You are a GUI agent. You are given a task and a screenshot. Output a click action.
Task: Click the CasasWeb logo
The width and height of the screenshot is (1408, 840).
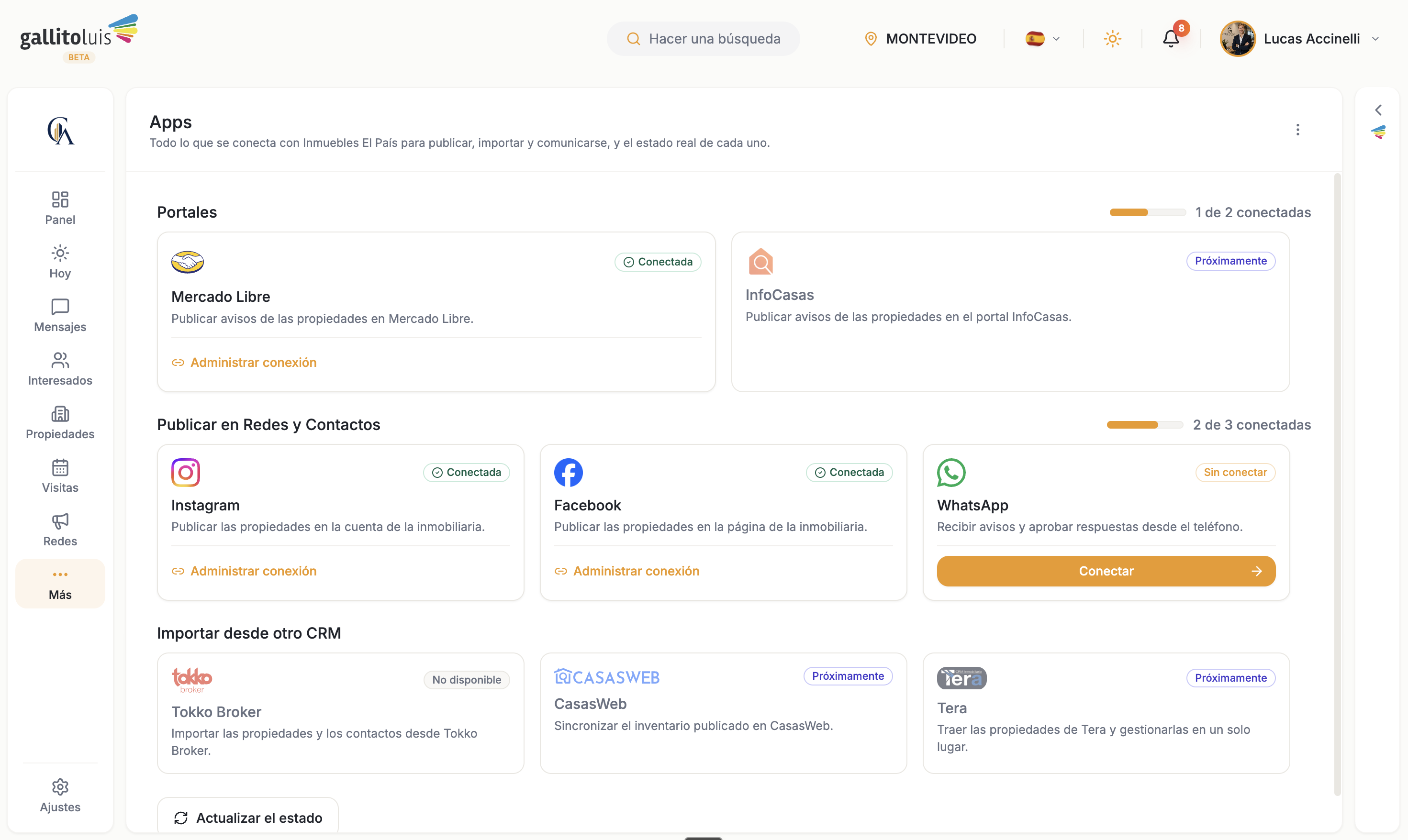607,676
